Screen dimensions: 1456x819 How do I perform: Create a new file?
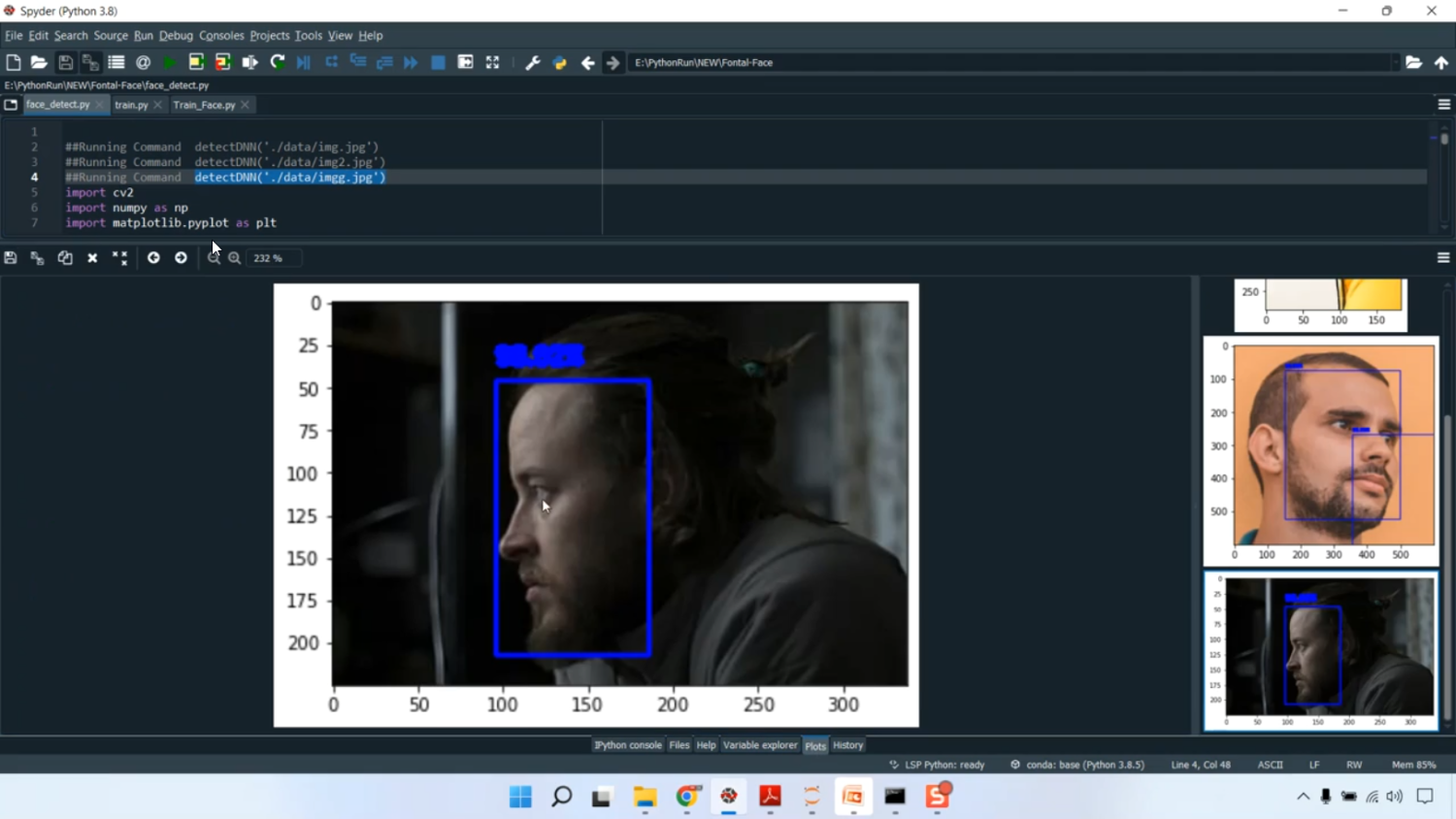click(14, 62)
